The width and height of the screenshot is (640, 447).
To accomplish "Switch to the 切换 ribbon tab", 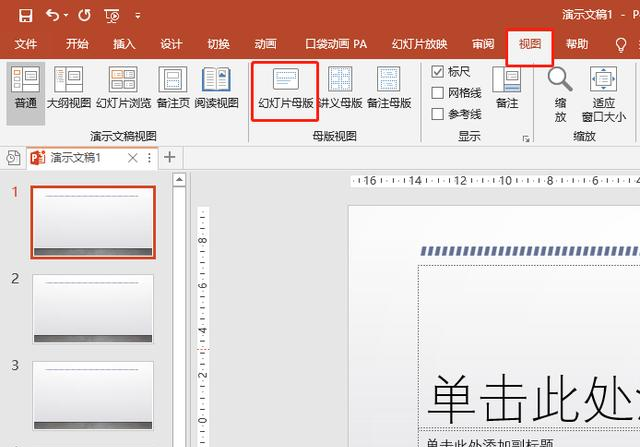I will coord(218,44).
